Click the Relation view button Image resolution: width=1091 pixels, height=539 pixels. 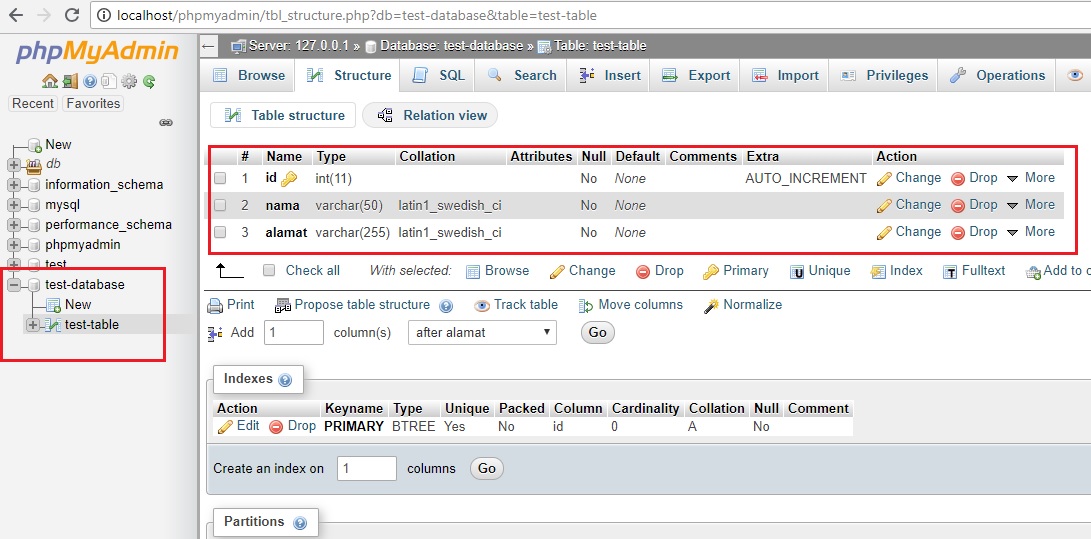pos(431,115)
